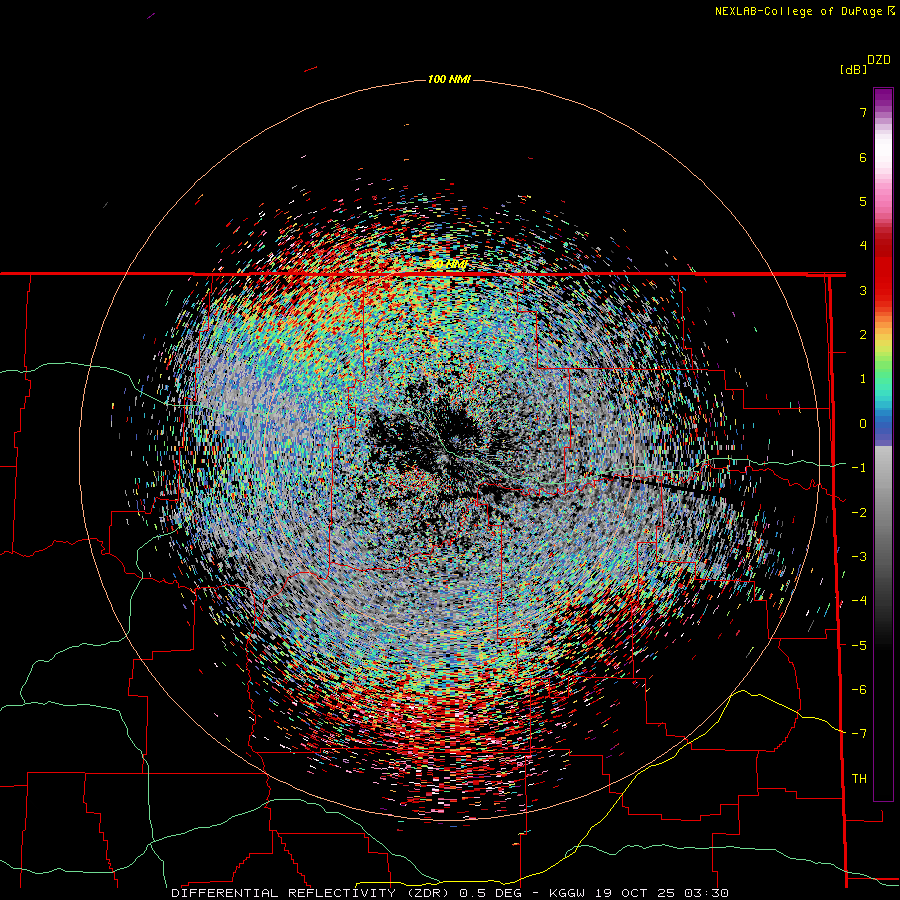Click the radar site center point
This screenshot has height=900, width=900.
449,449
